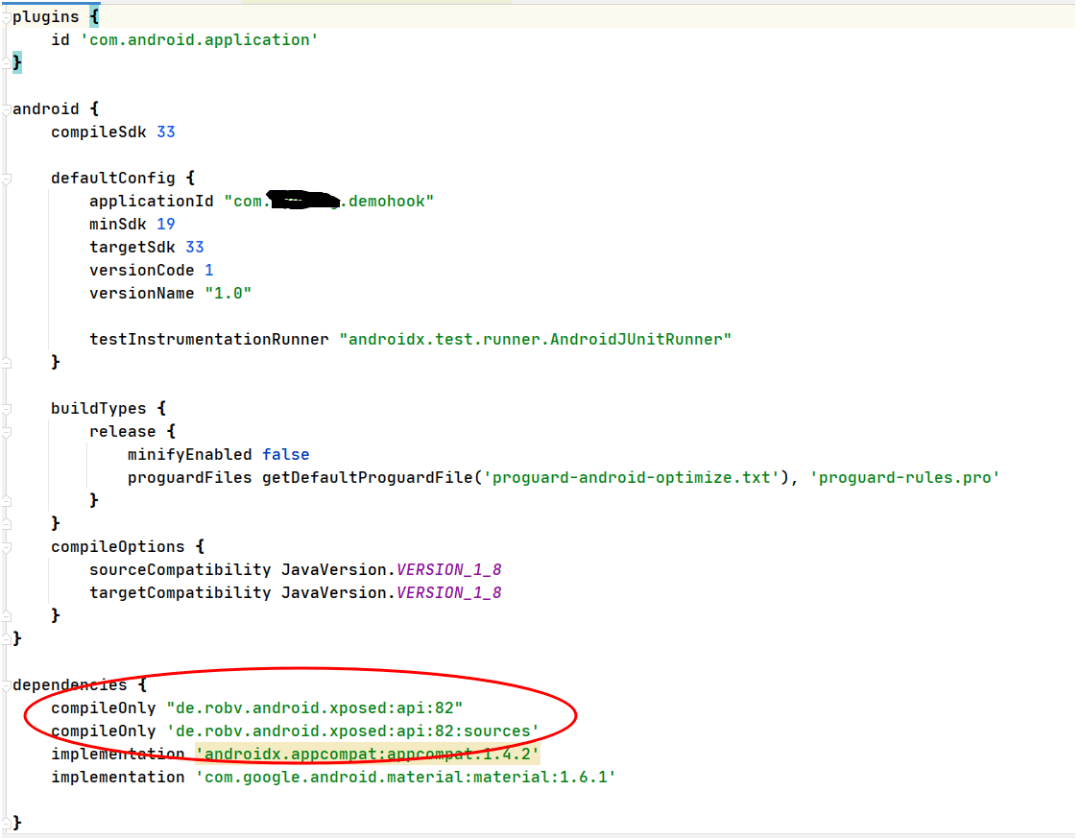Click the targetSdk value 33
1080x839 pixels.
(194, 247)
